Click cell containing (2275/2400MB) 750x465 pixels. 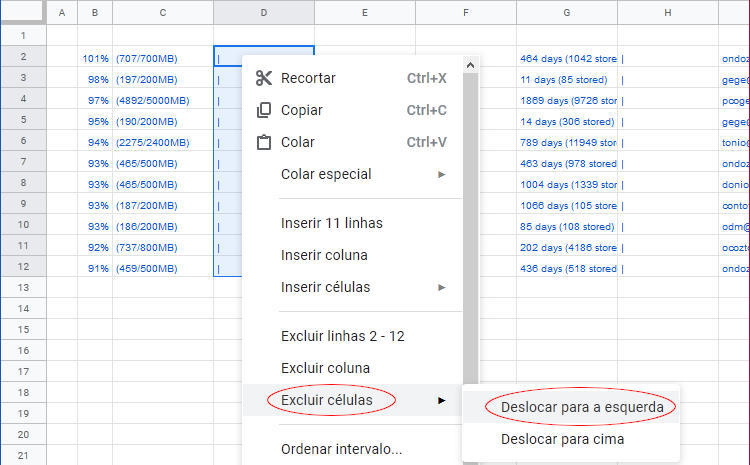click(x=163, y=143)
